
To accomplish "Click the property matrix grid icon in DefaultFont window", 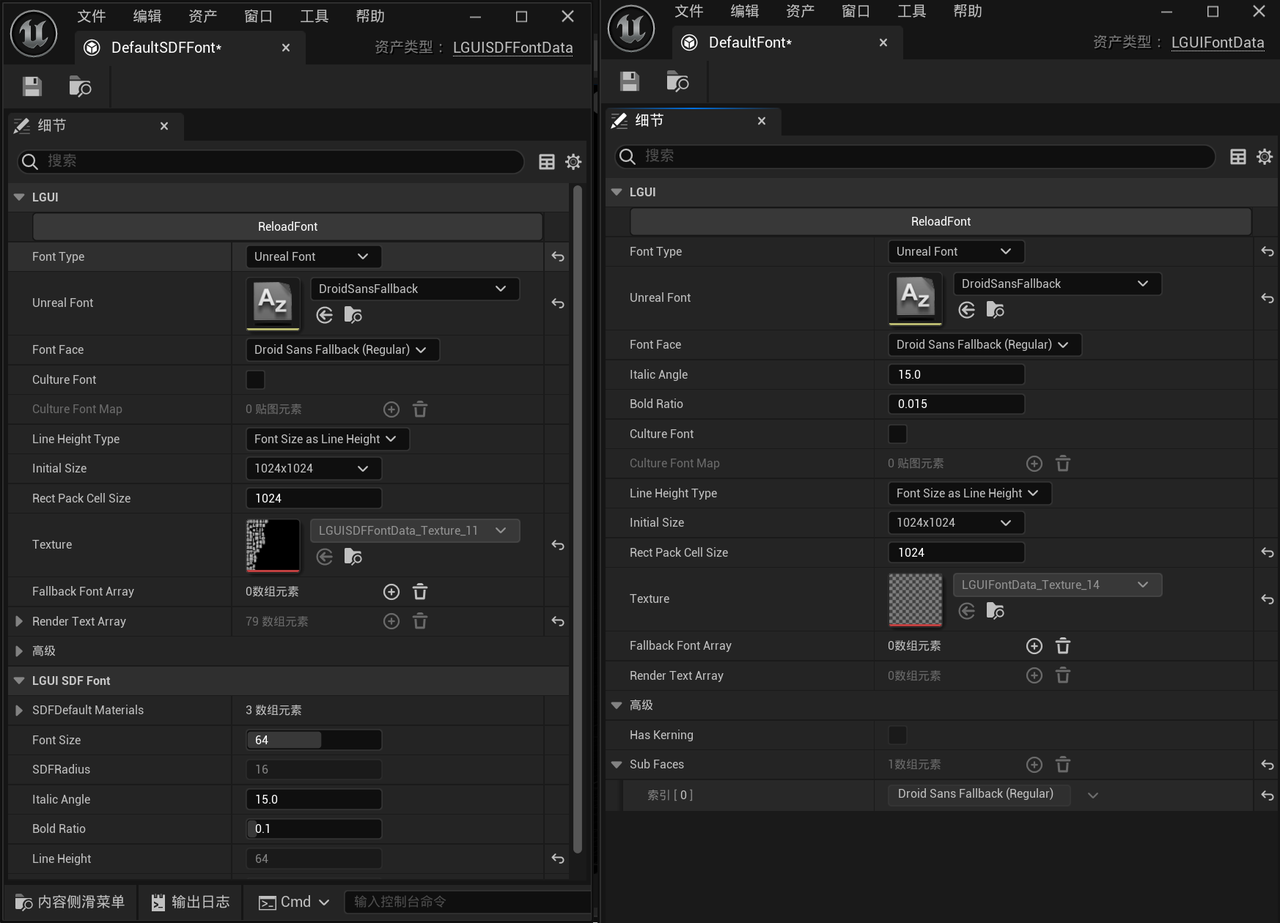I will 1238,157.
